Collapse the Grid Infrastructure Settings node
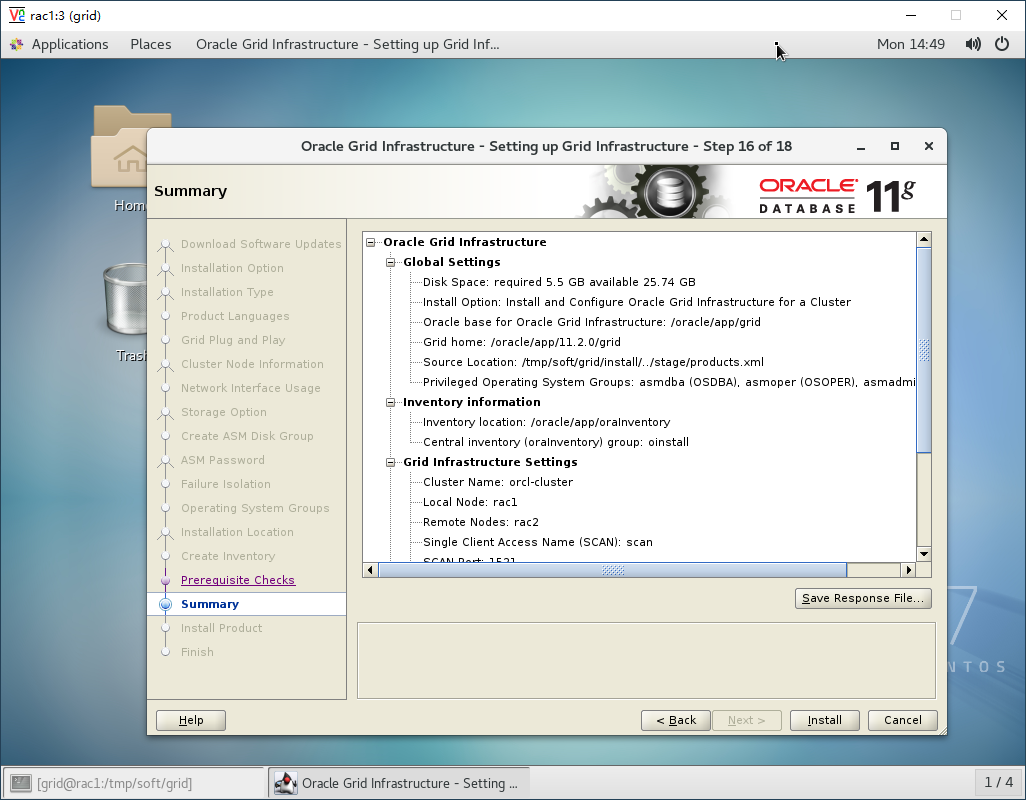This screenshot has height=800, width=1026. click(391, 462)
